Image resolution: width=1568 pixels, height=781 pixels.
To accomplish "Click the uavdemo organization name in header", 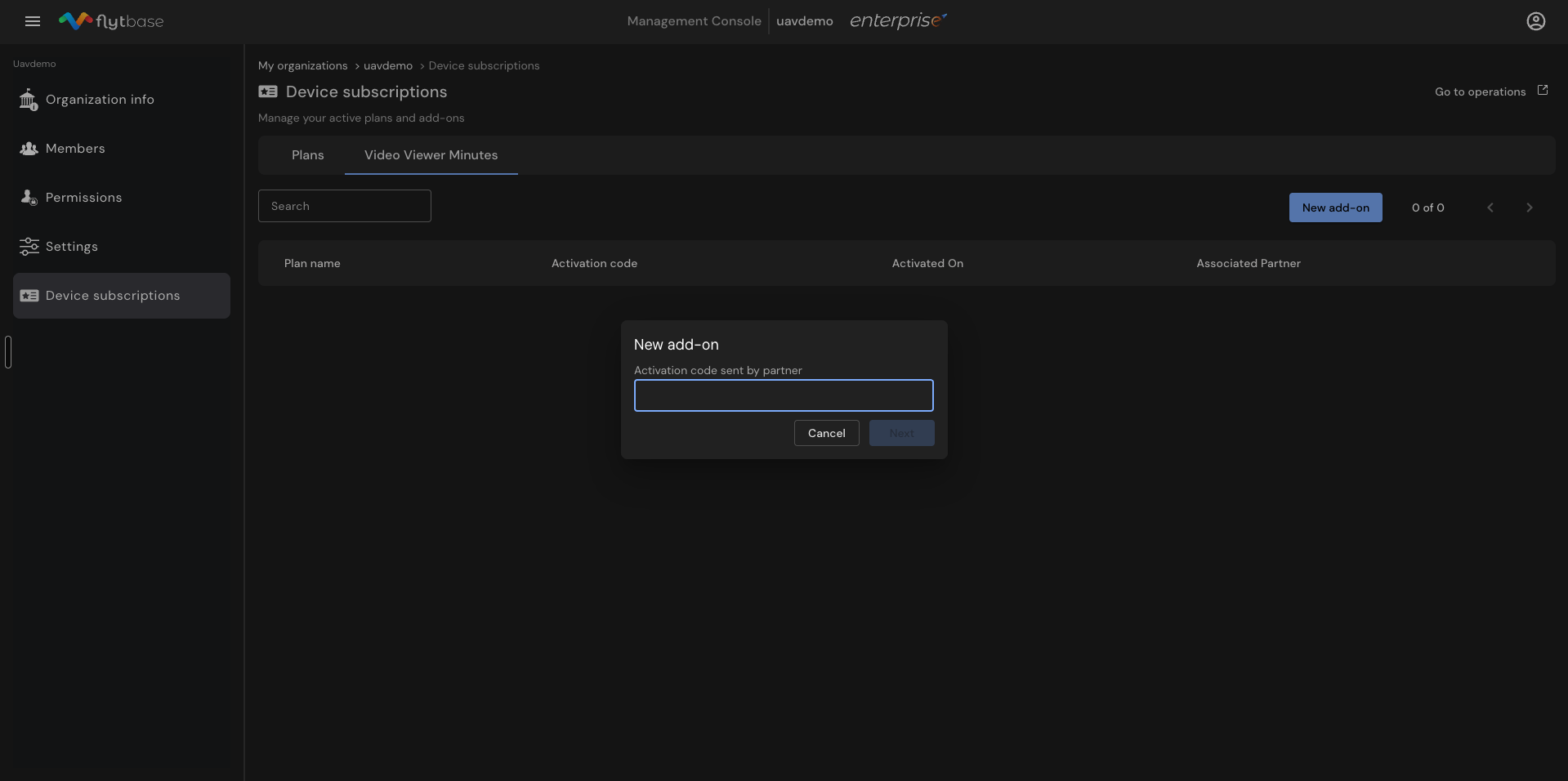I will (x=805, y=21).
